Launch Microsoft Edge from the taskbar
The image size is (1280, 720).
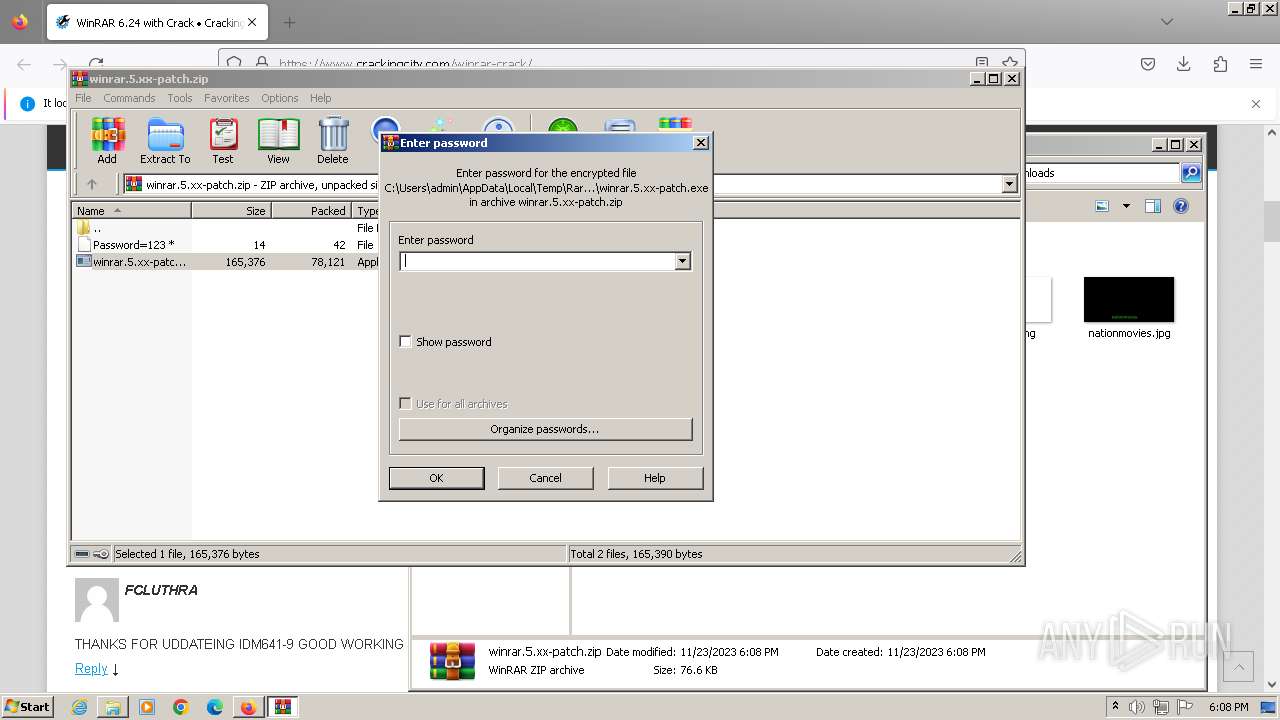(215, 707)
